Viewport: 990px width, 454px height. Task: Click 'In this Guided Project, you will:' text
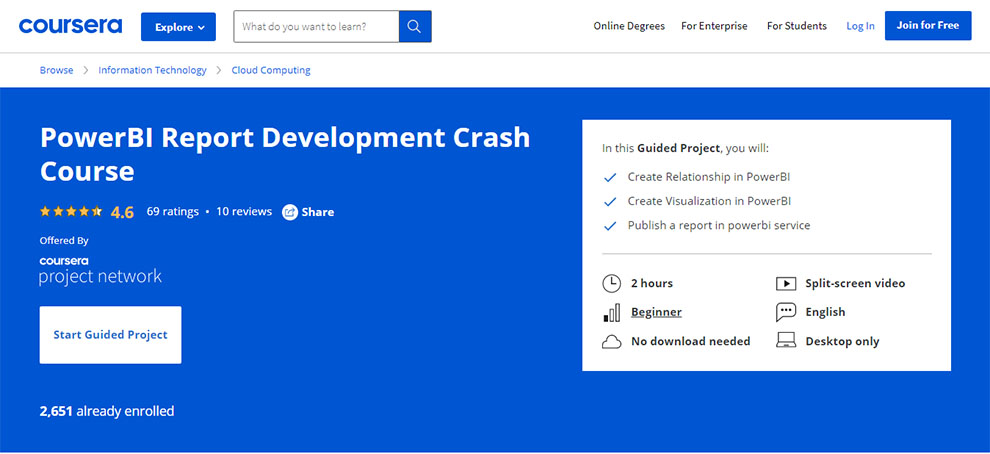tap(685, 149)
